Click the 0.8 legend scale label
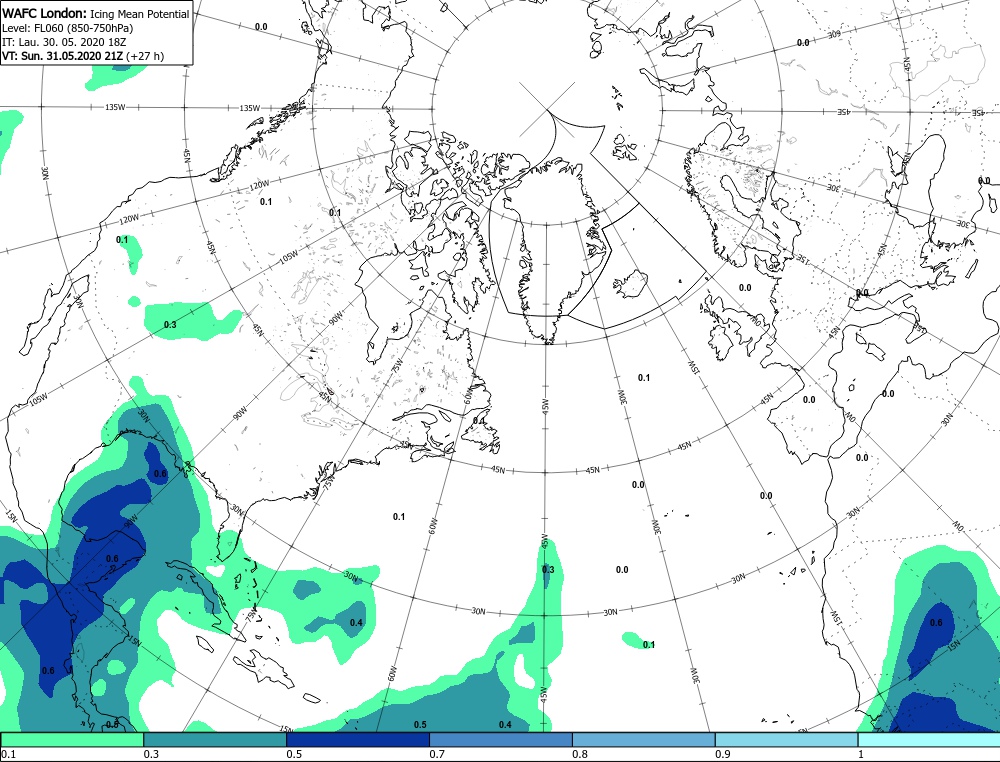Screen dimensions: 1000x762 point(580,754)
